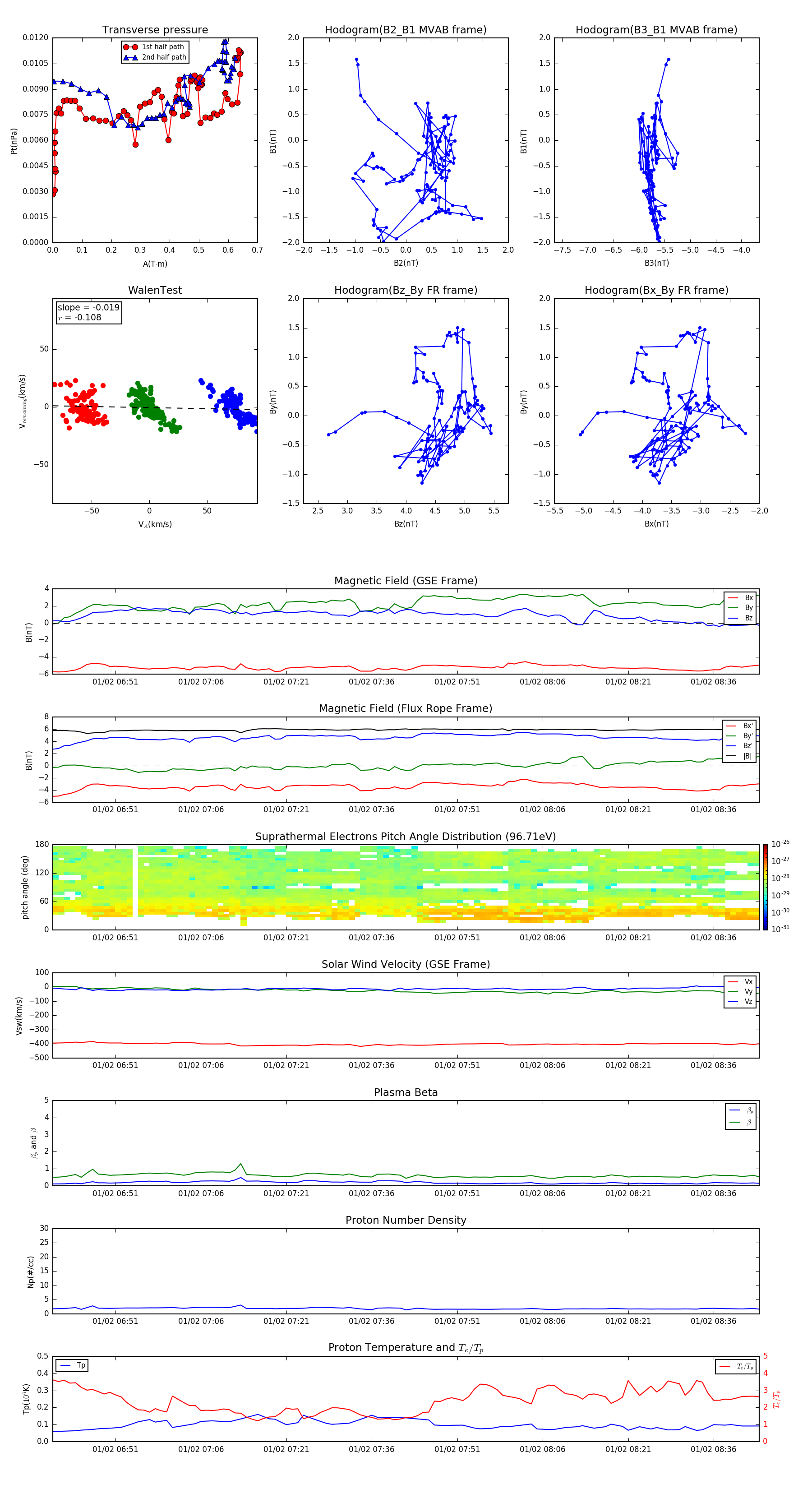812x1489 pixels.
Task: Click the '10^-26' colorbar tick label
Action: (x=780, y=844)
